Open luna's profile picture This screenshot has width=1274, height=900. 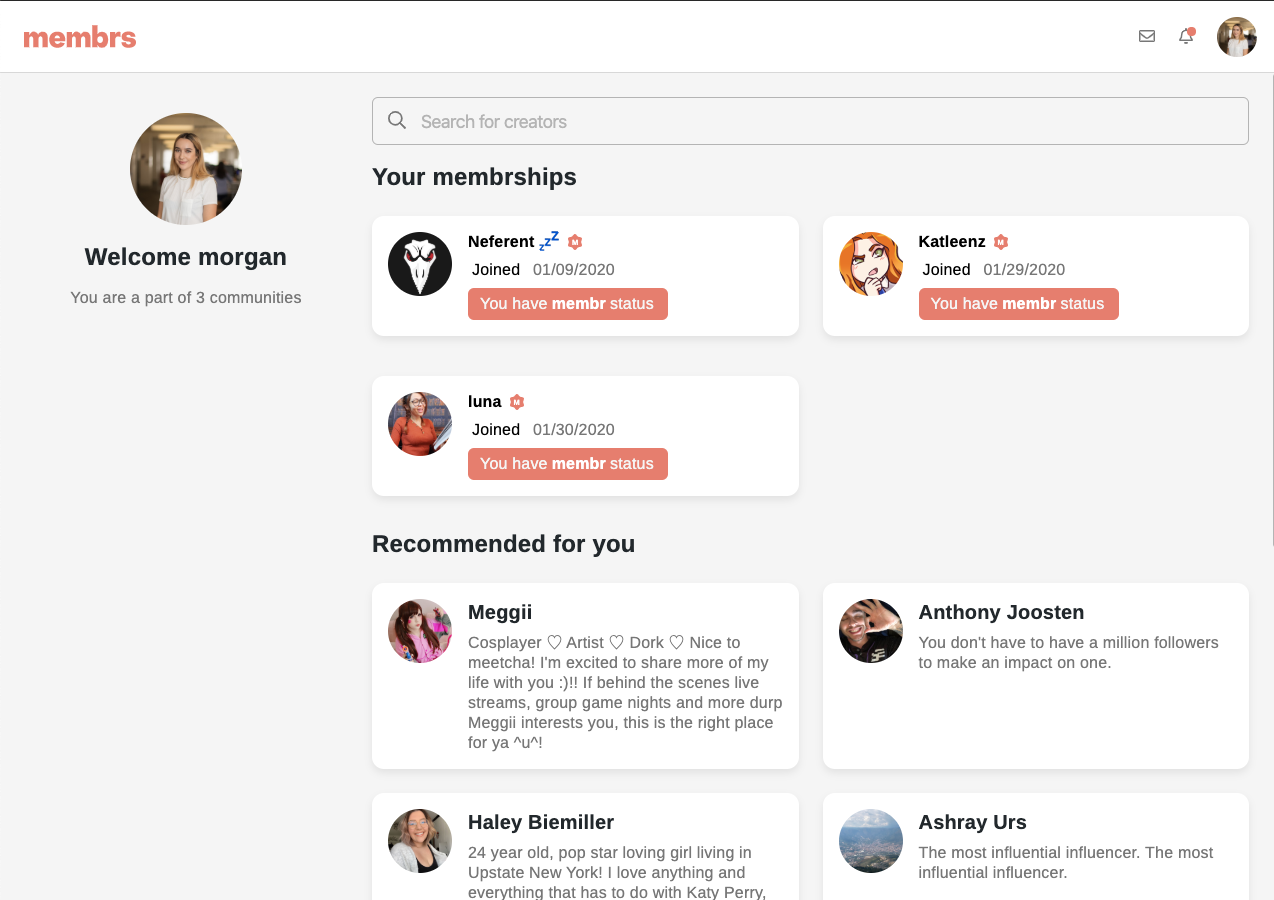[420, 424]
